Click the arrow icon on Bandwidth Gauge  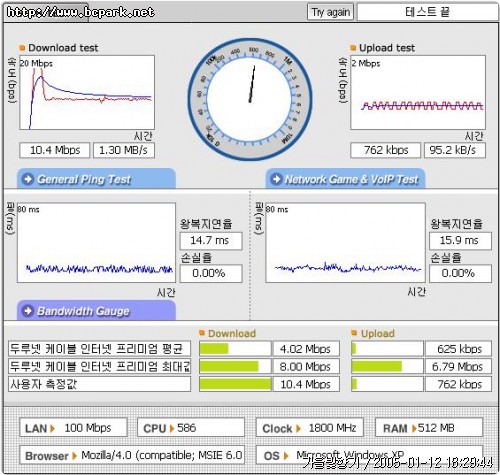[x=28, y=311]
